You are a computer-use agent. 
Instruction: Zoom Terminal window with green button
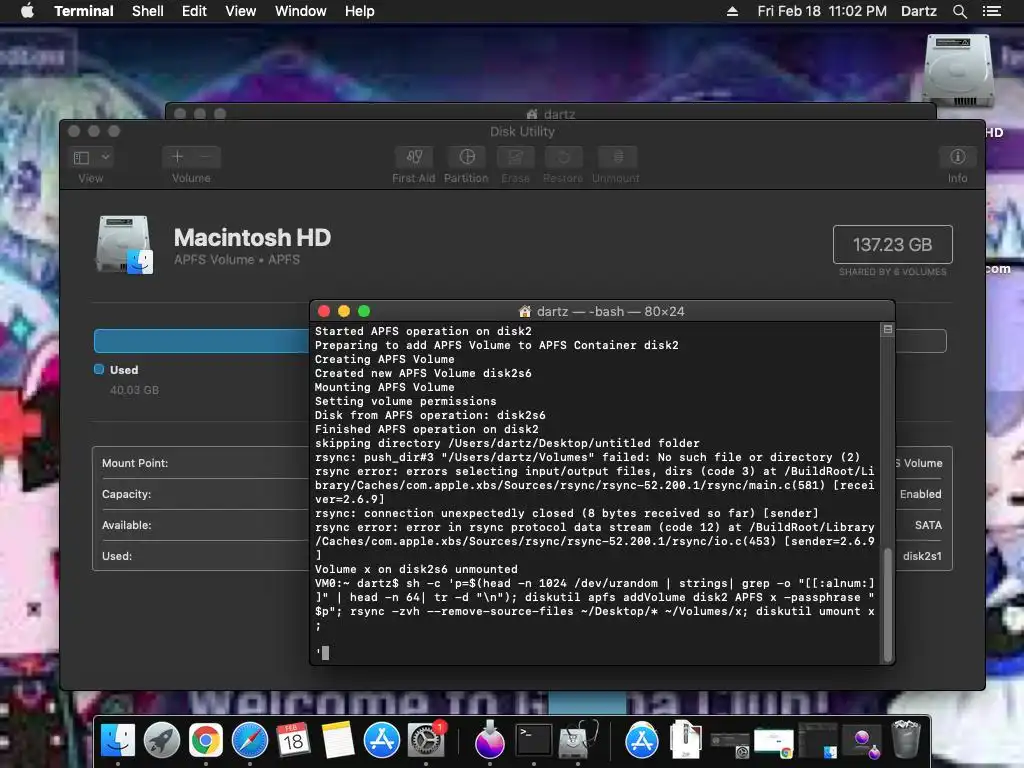(x=364, y=312)
